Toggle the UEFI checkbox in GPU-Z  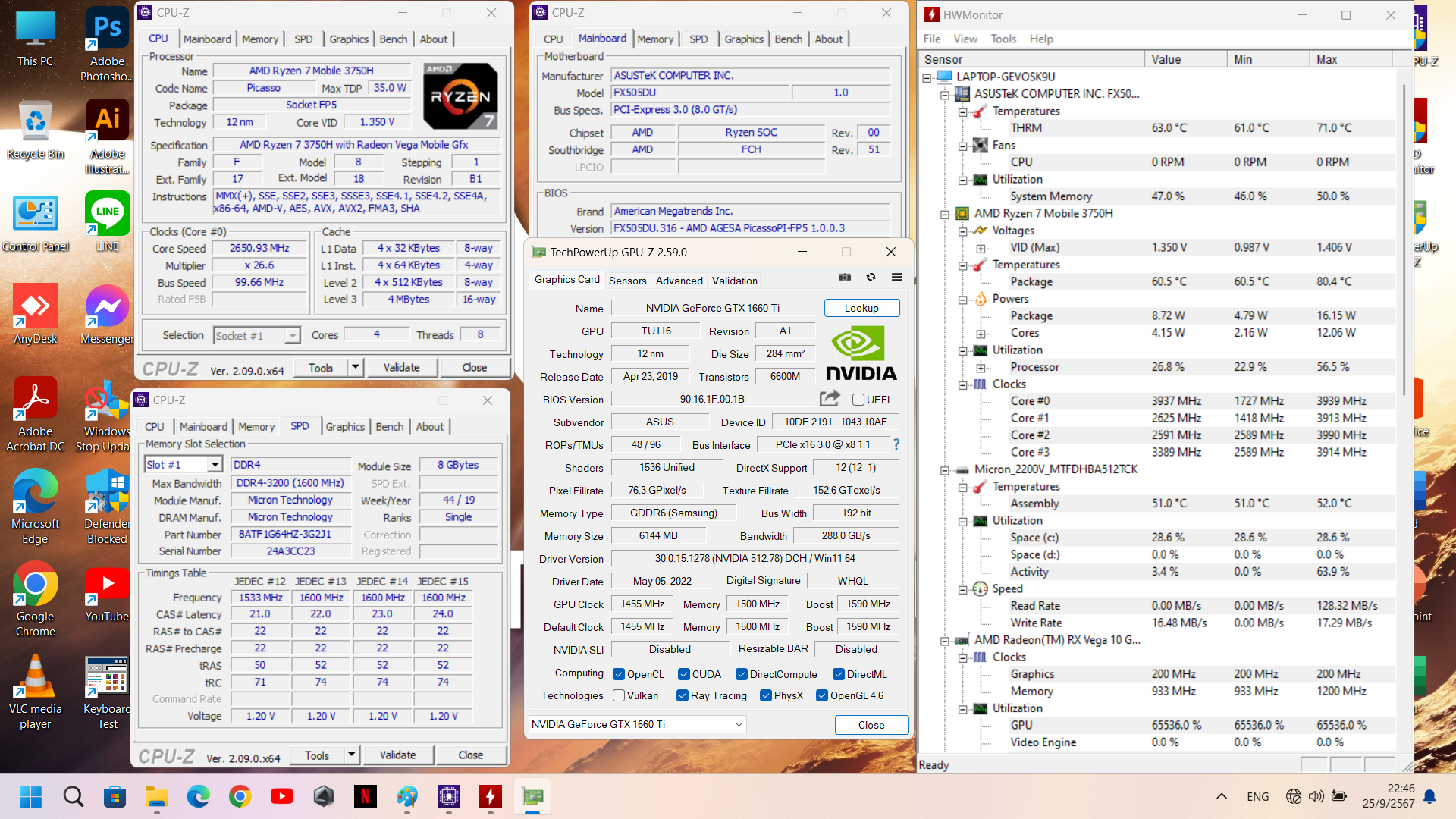pos(858,400)
